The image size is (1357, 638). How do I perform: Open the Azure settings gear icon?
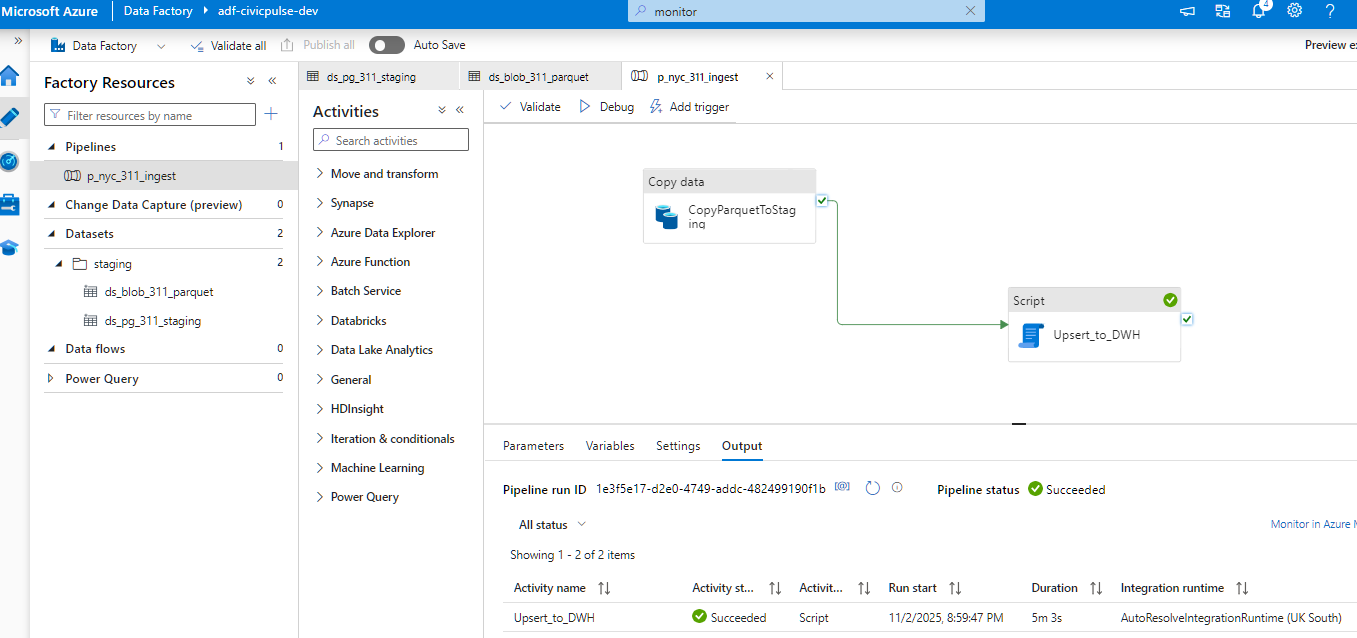(x=1294, y=11)
